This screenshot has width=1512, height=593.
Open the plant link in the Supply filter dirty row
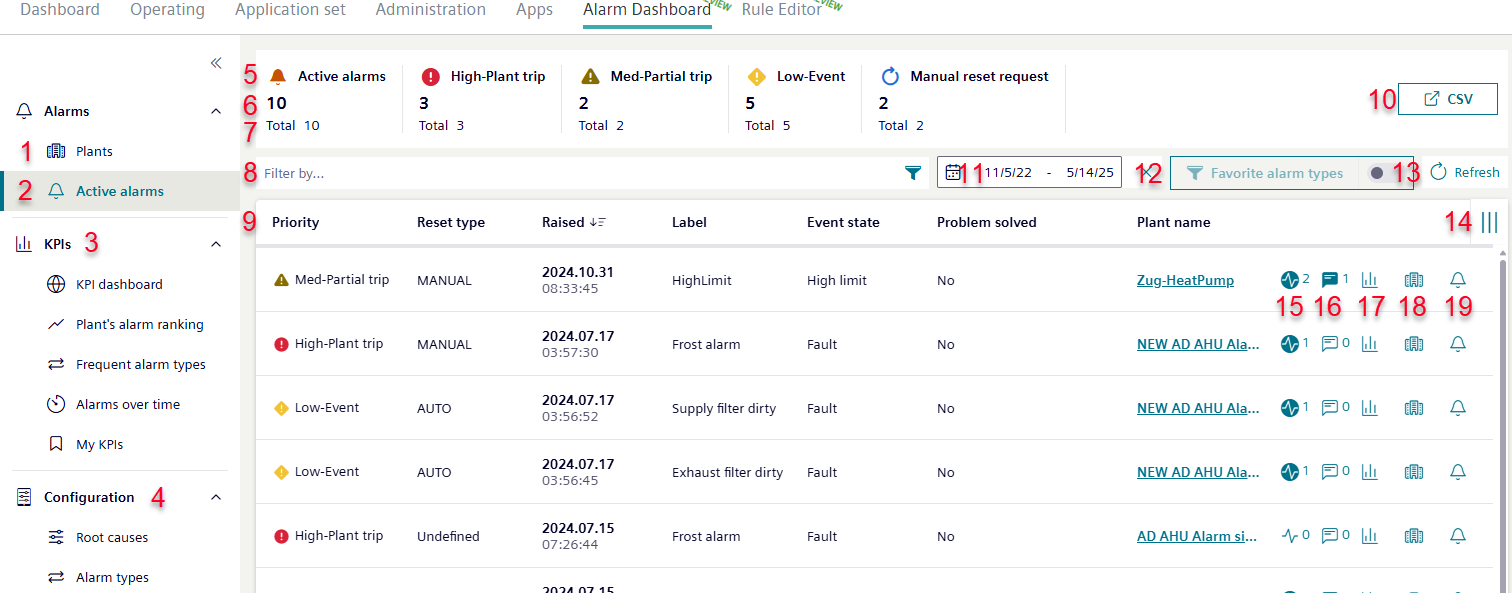[x=1197, y=408]
